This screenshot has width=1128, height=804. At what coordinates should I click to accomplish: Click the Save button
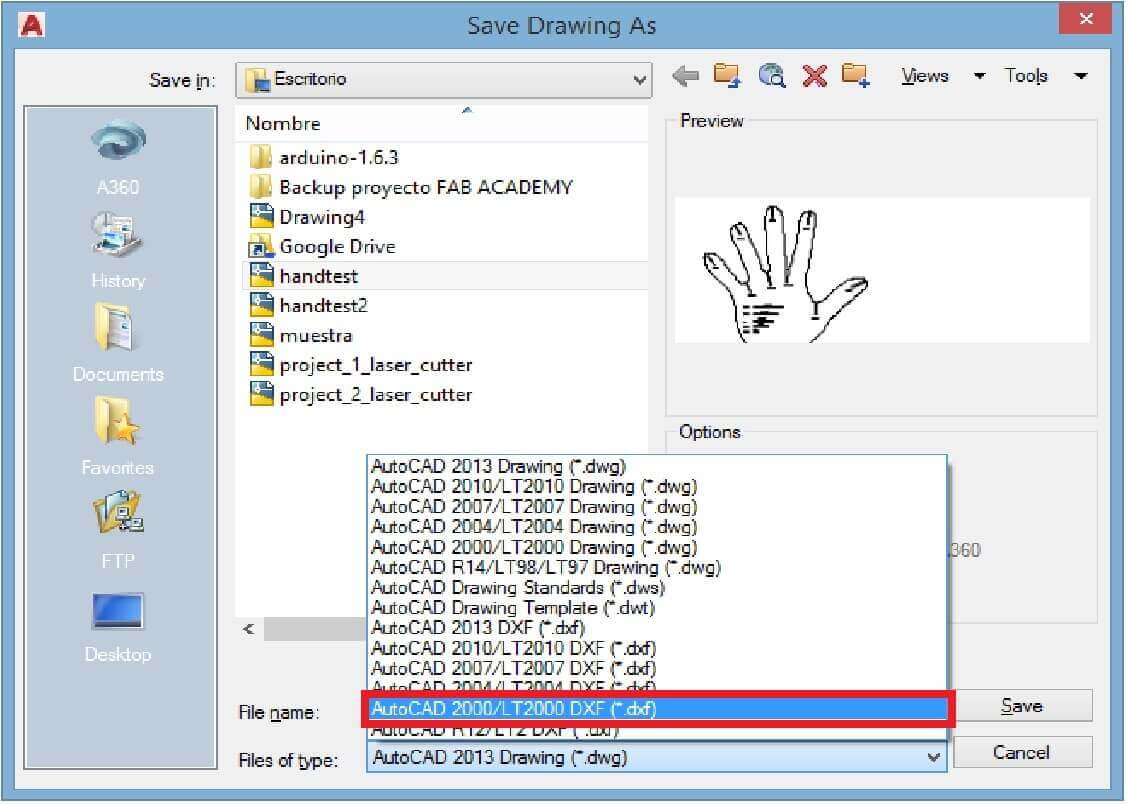1022,705
